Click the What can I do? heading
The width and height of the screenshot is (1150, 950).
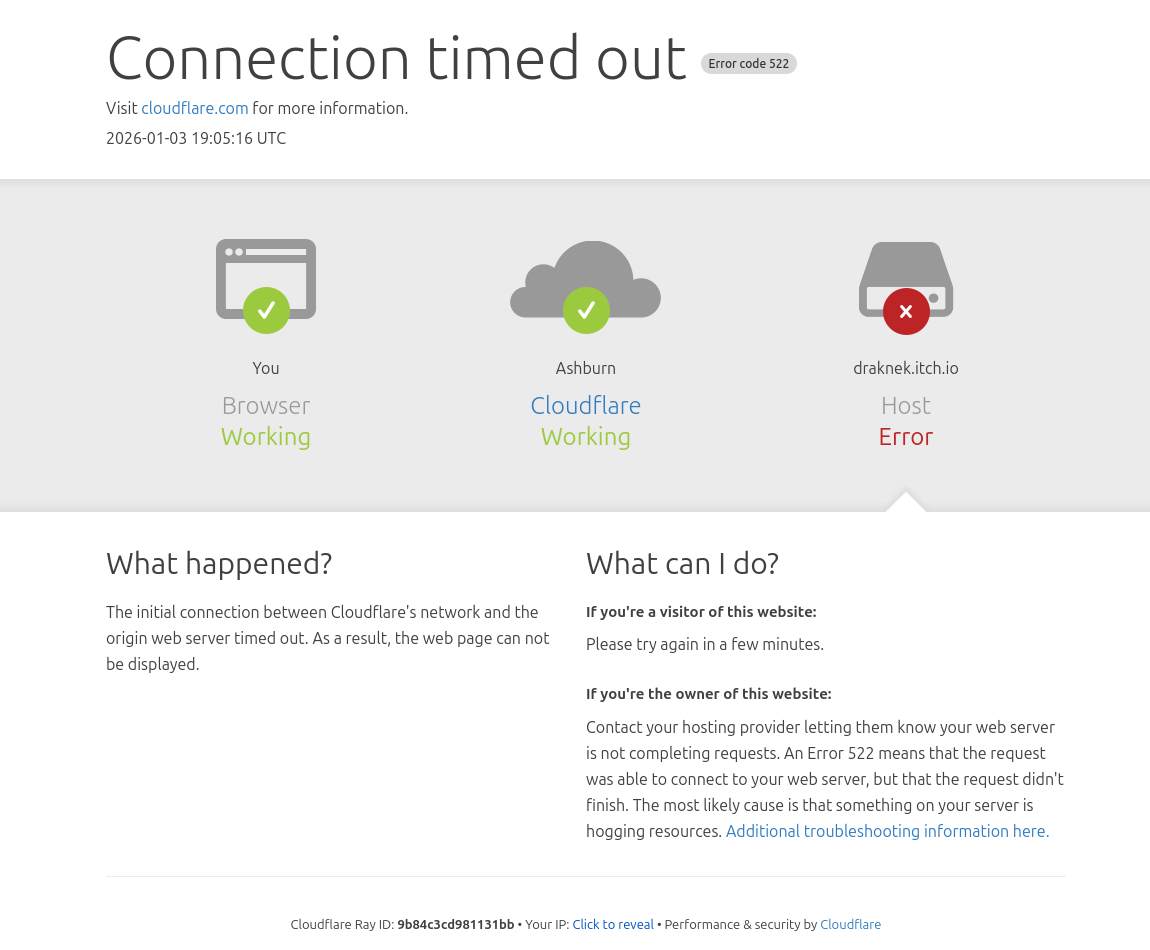click(682, 564)
